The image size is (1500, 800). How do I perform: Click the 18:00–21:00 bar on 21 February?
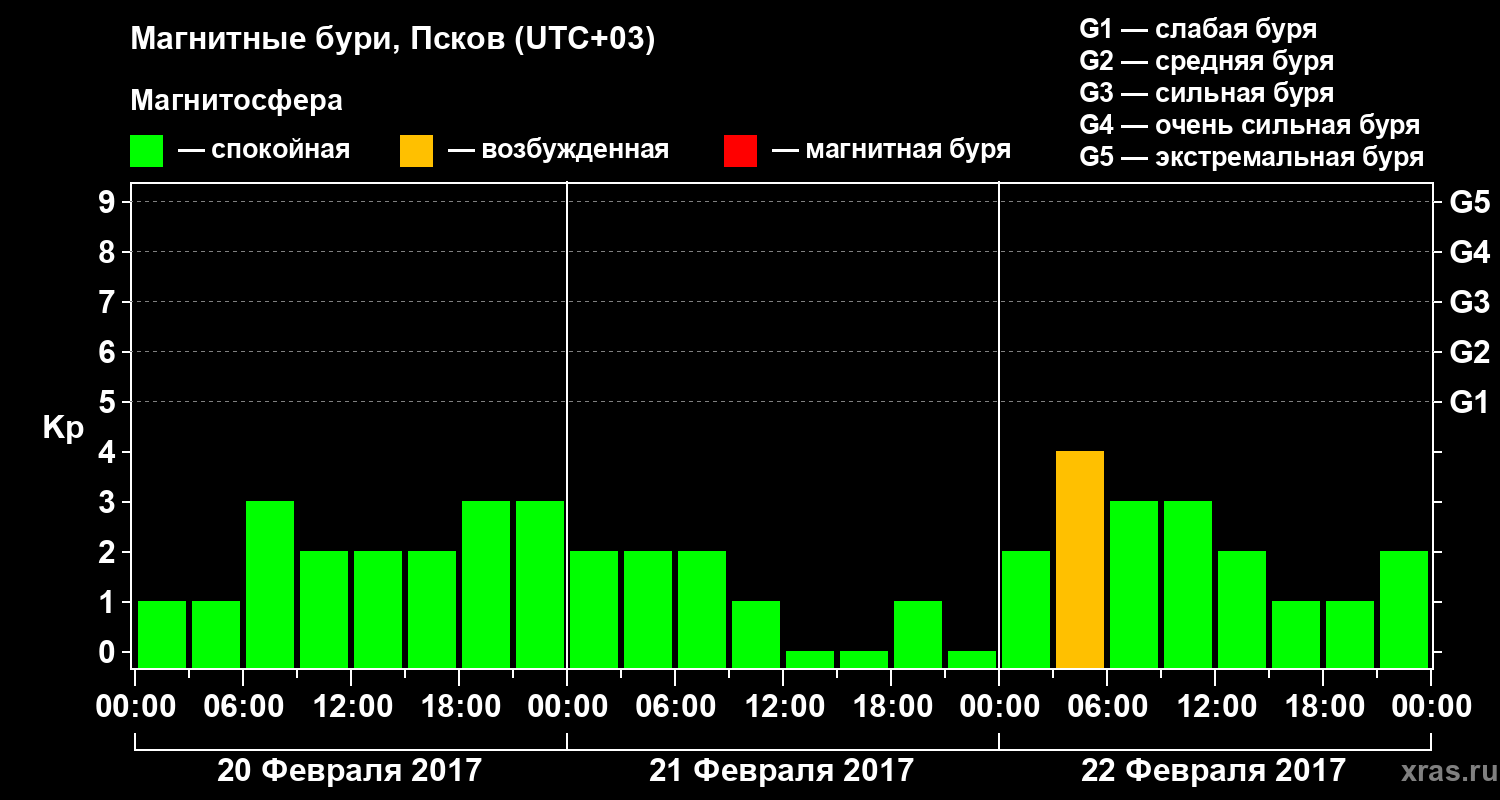(x=918, y=634)
